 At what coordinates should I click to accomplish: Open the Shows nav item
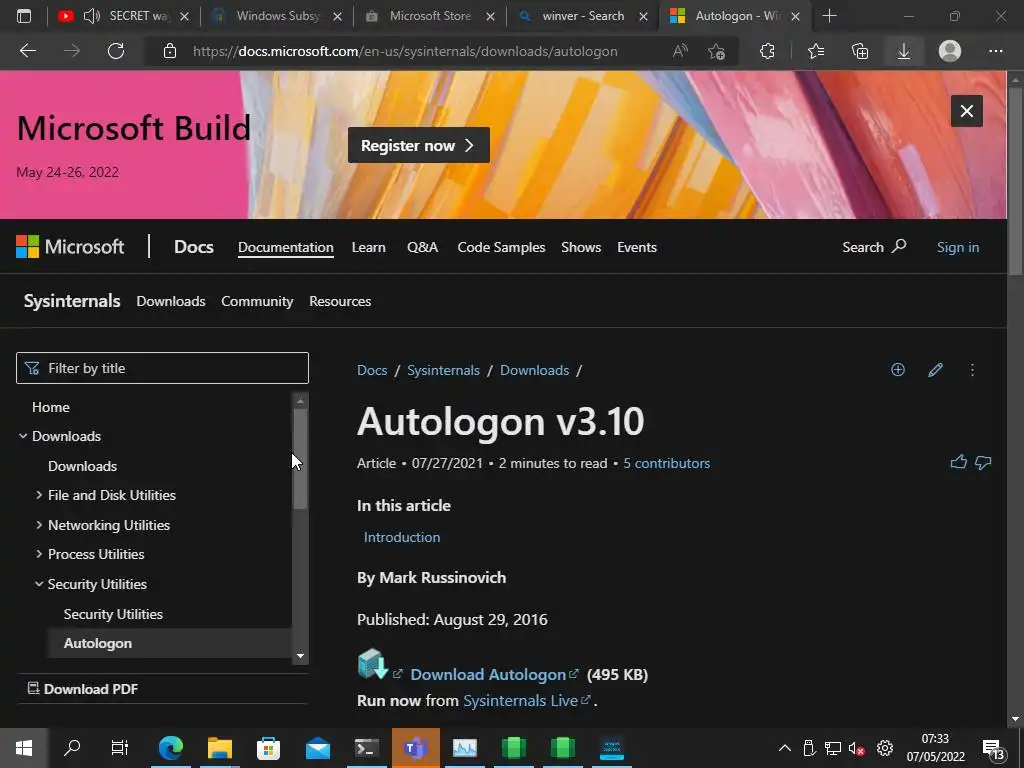click(x=581, y=247)
